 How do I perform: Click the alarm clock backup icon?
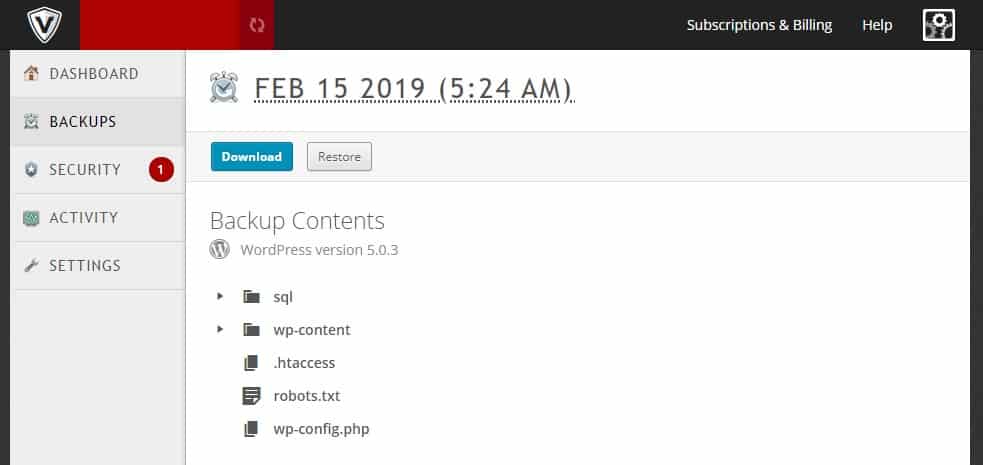(224, 88)
